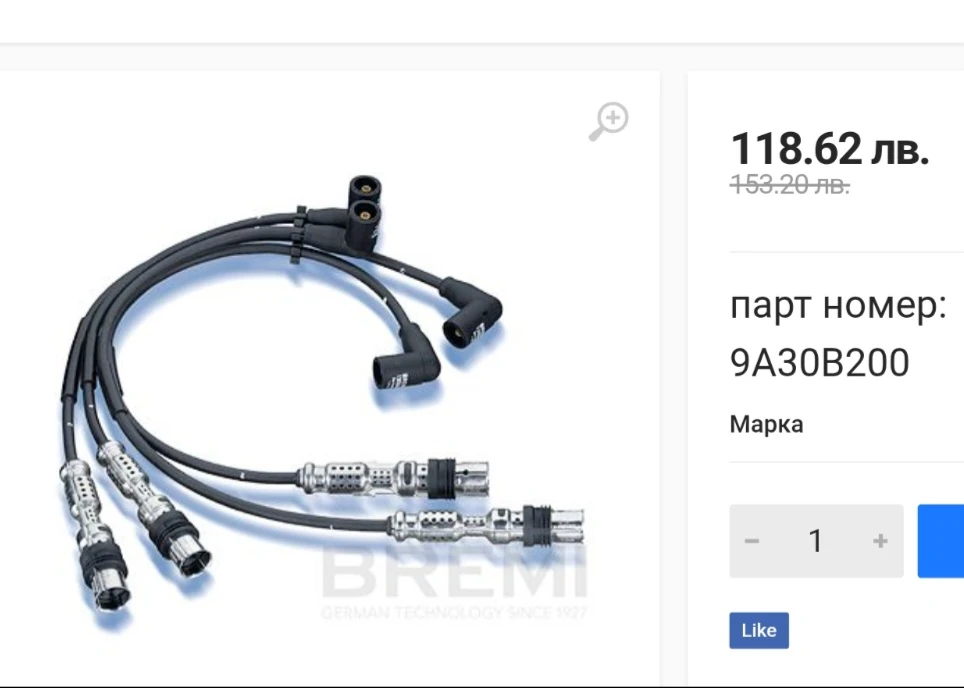The image size is (964, 688).
Task: Click the quantity field showing 1
Action: coord(816,541)
